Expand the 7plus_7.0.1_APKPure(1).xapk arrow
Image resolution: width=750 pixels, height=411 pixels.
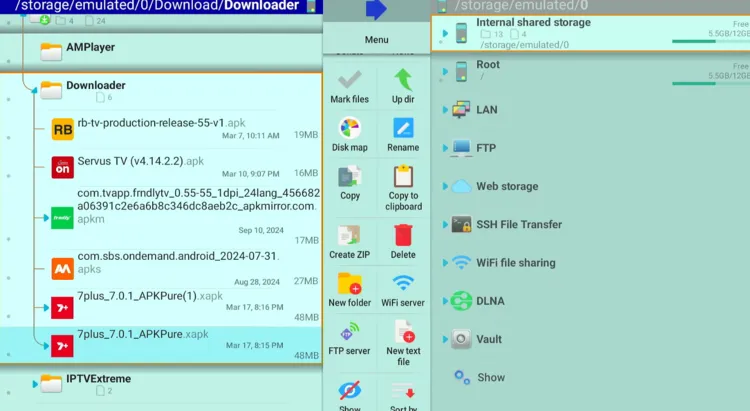[x=46, y=308]
